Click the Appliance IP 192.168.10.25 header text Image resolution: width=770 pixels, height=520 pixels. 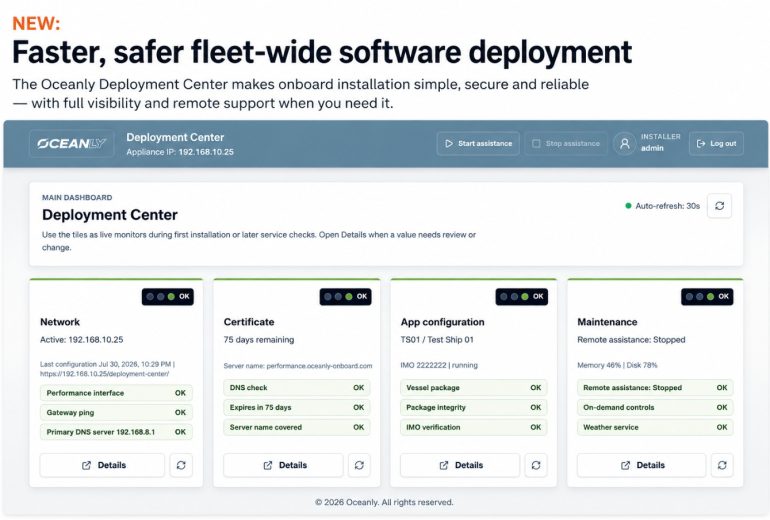point(180,152)
